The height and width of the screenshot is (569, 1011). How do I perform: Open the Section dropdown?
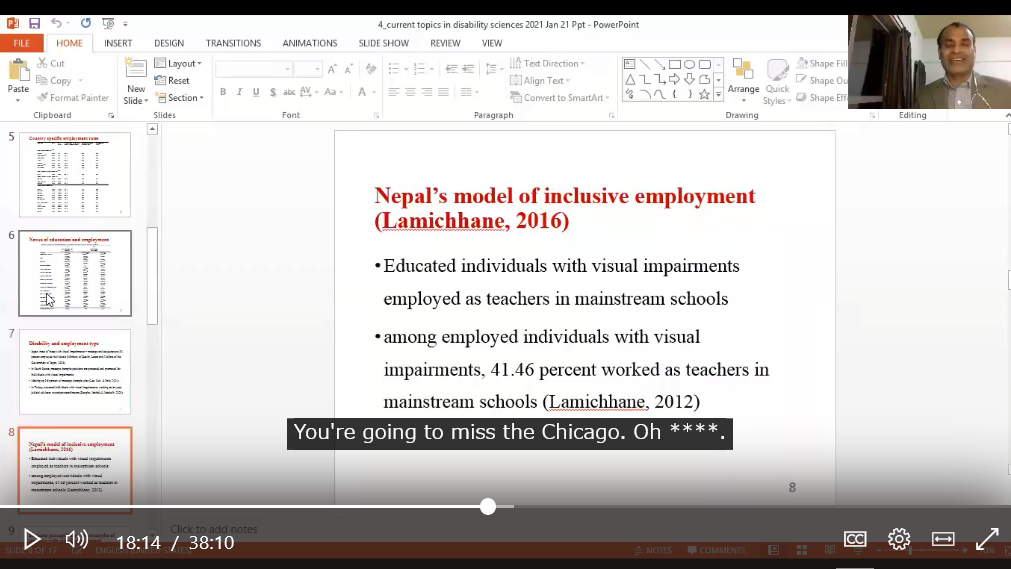(x=179, y=97)
